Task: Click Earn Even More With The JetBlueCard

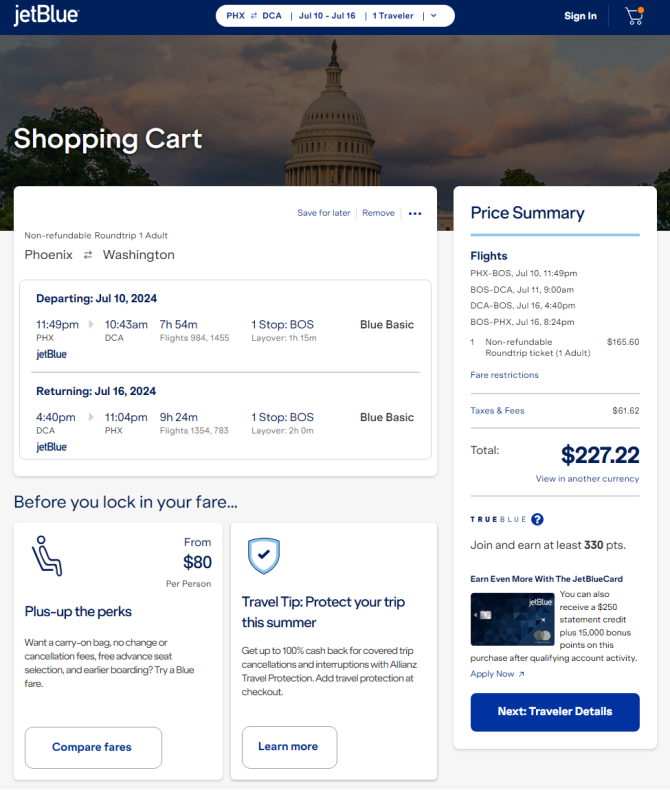Action: (547, 579)
